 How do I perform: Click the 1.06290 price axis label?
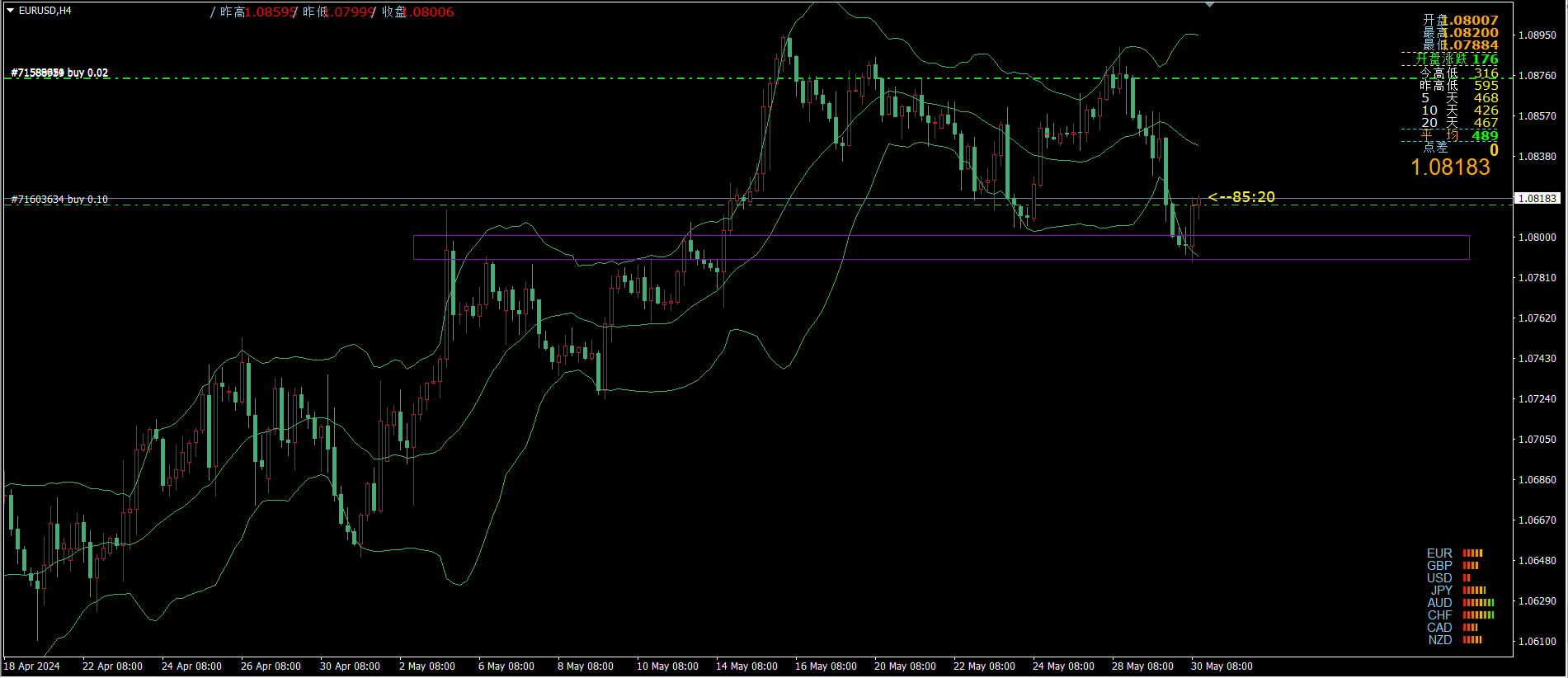pyautogui.click(x=1537, y=601)
